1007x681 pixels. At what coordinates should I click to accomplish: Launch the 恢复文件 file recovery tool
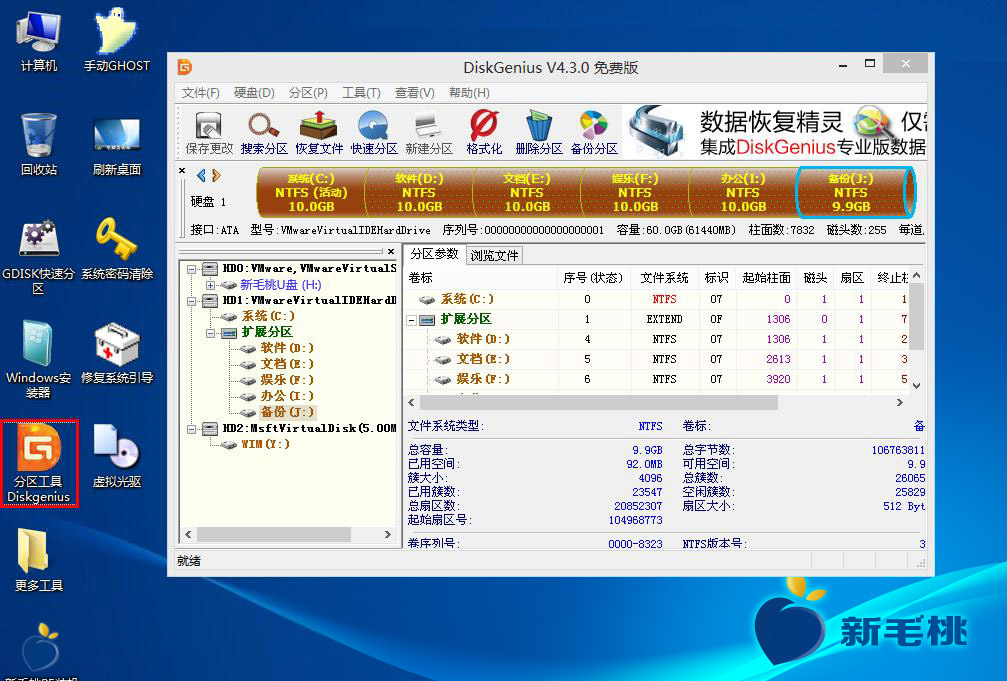(319, 132)
